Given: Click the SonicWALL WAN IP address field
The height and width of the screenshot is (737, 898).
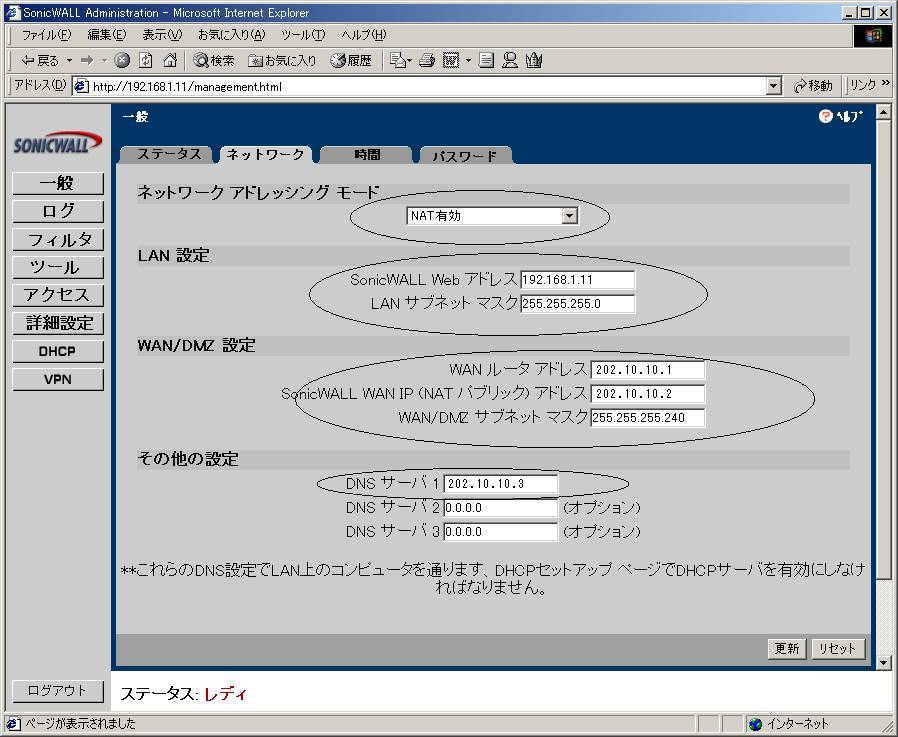Looking at the screenshot, I should 648,393.
